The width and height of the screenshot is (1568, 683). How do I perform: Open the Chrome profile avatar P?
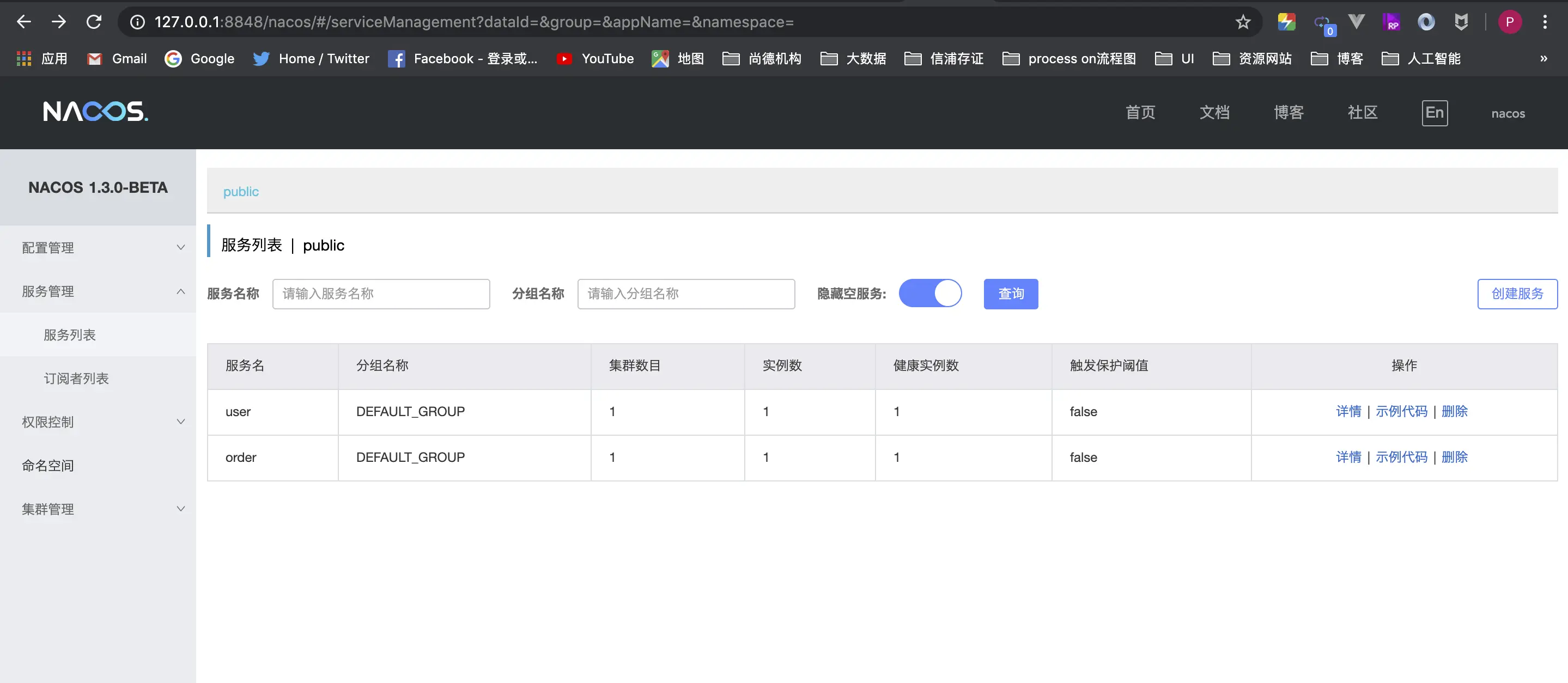coord(1509,22)
